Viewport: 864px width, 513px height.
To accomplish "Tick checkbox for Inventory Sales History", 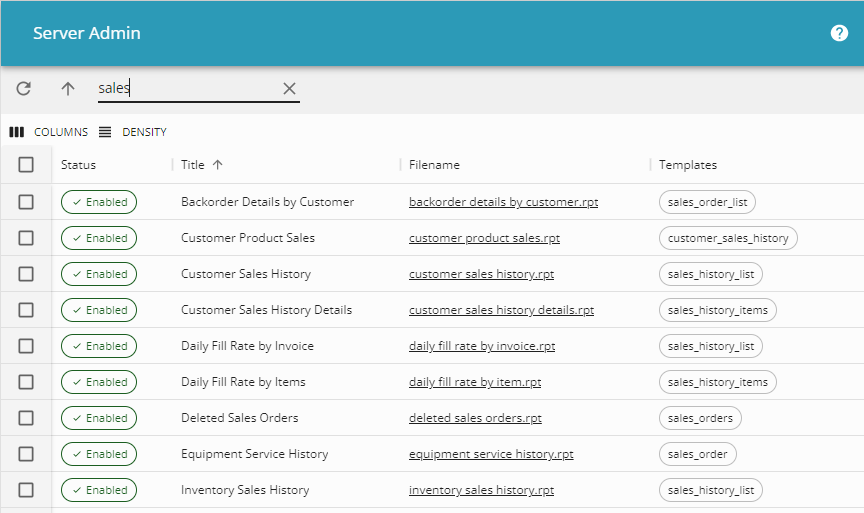I will coord(26,490).
